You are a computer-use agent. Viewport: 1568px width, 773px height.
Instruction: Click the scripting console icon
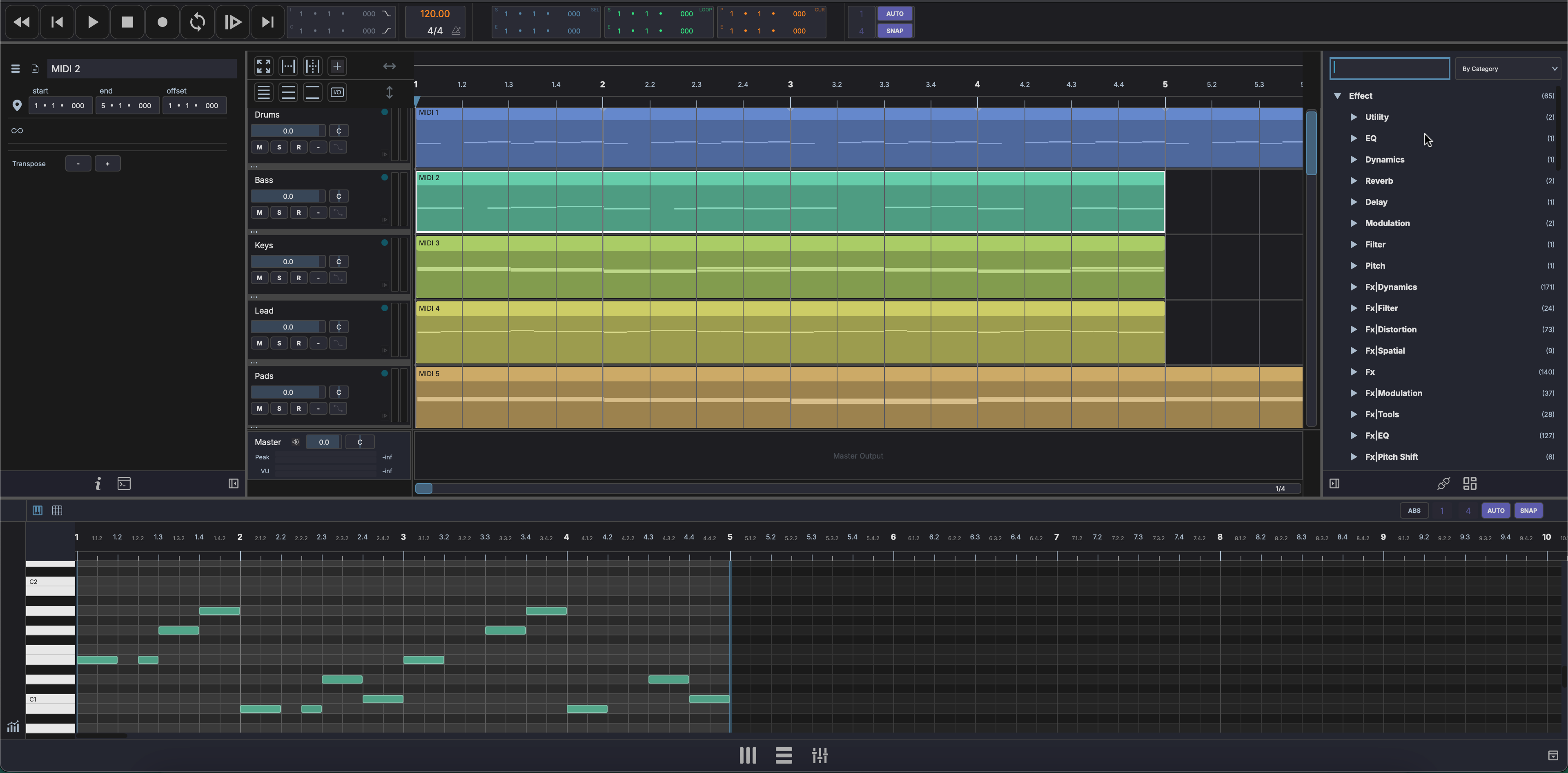pos(124,484)
